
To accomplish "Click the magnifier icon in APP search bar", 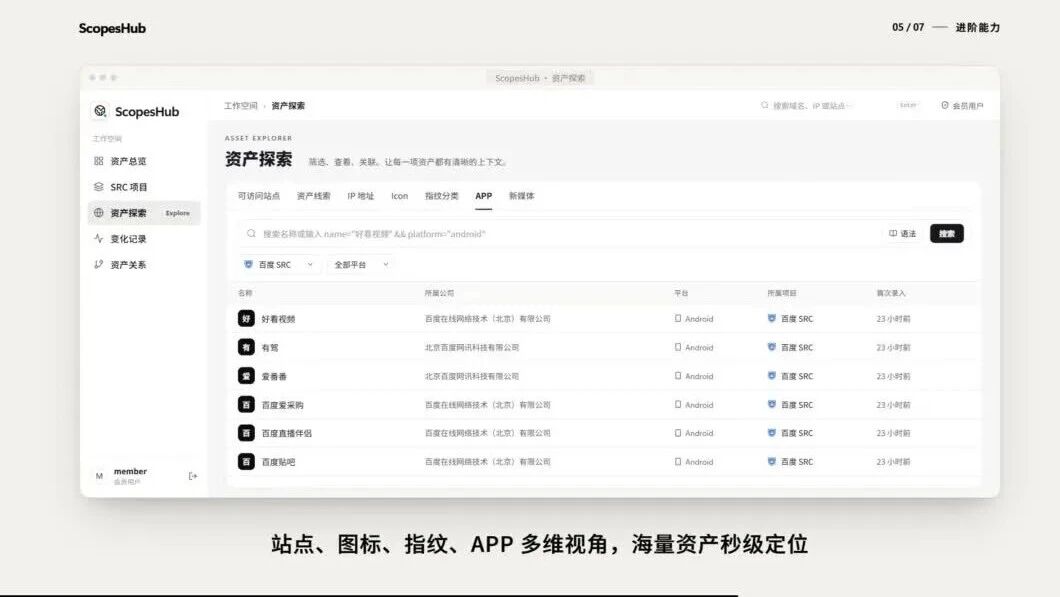I will [251, 233].
